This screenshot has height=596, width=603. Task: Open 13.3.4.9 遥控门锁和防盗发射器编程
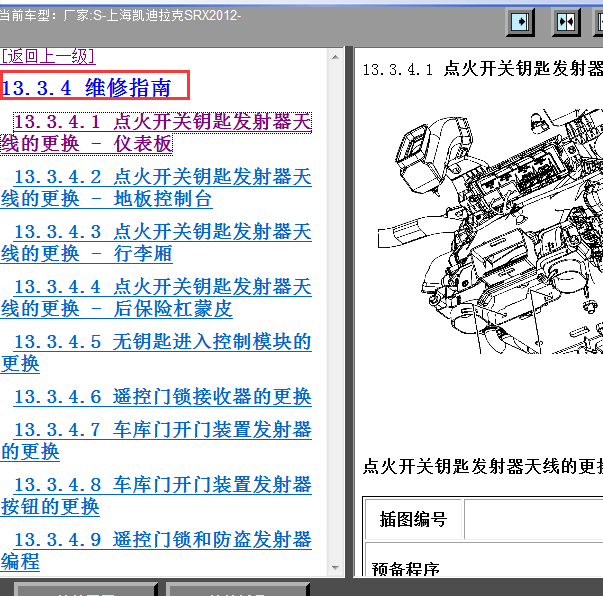click(x=156, y=551)
